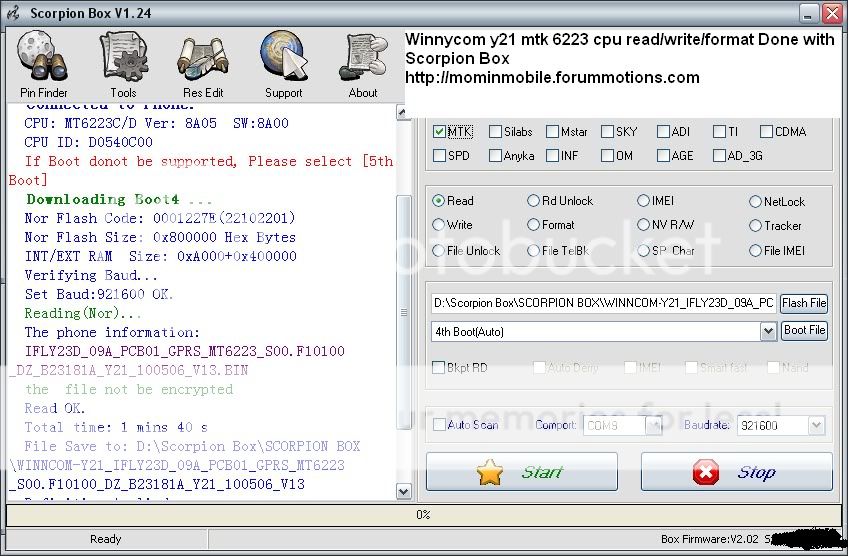The height and width of the screenshot is (556, 848).
Task: Click the flash file path field
Action: coord(604,303)
